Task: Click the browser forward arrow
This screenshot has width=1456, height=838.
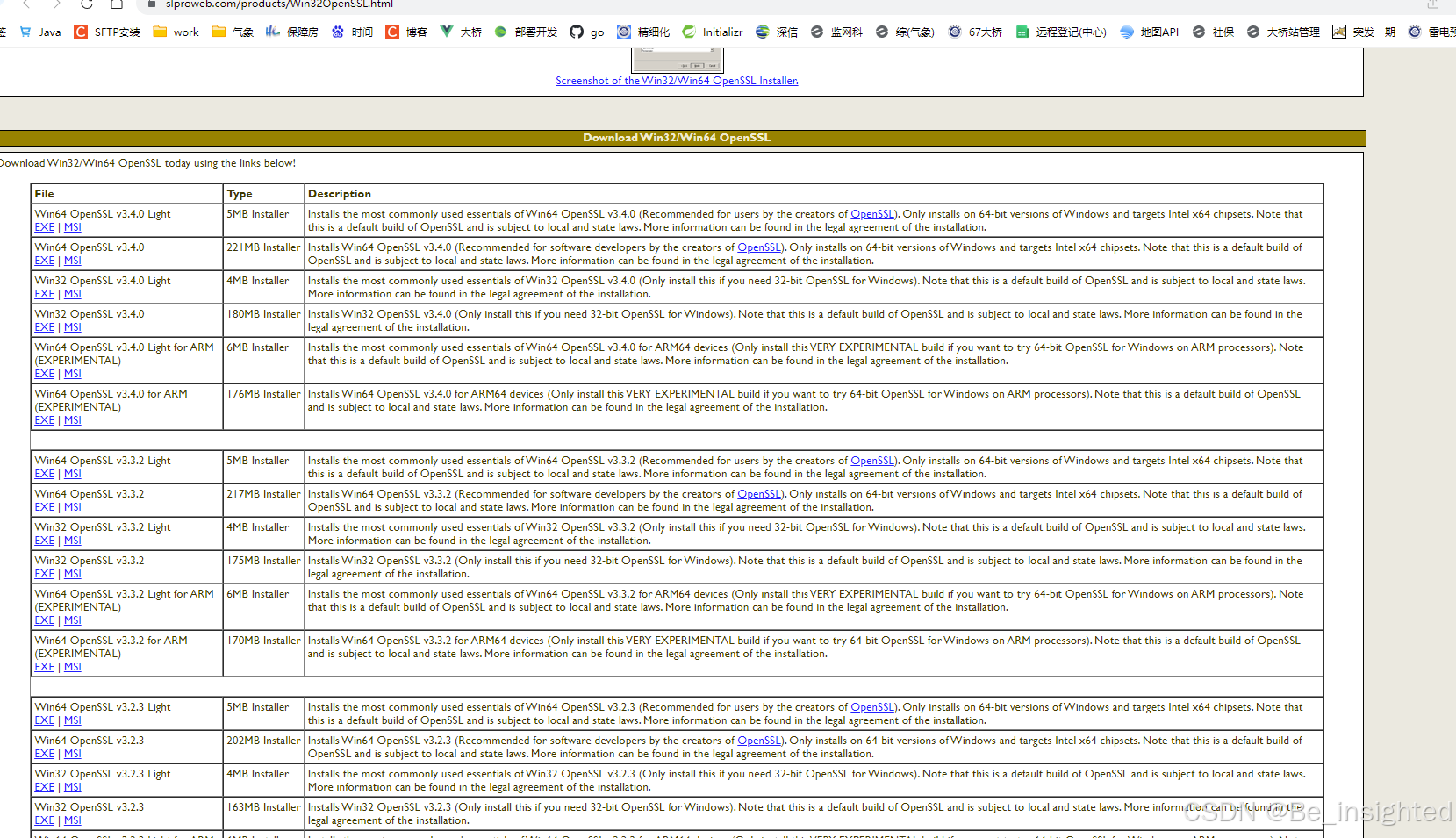Action: [57, 4]
